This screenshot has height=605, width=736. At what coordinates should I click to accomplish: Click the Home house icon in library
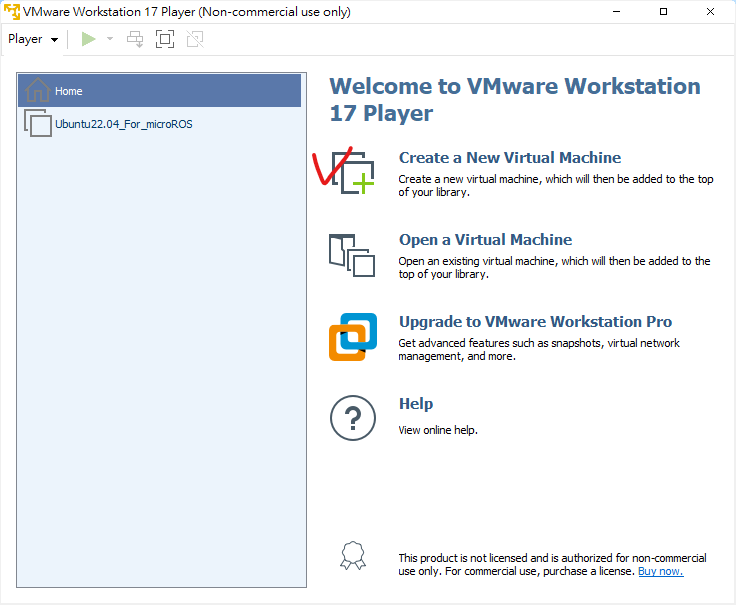point(38,90)
